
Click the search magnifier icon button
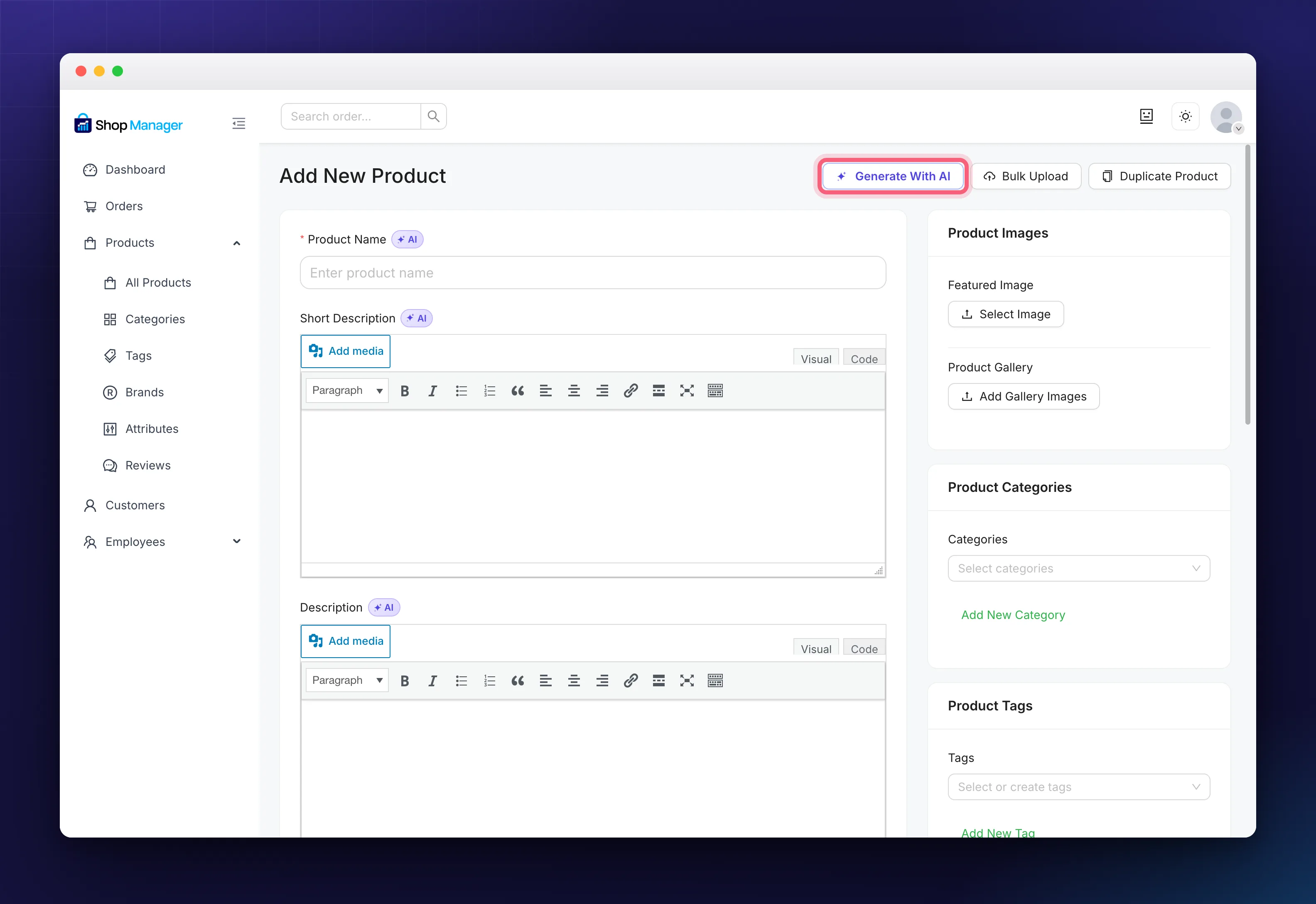434,116
